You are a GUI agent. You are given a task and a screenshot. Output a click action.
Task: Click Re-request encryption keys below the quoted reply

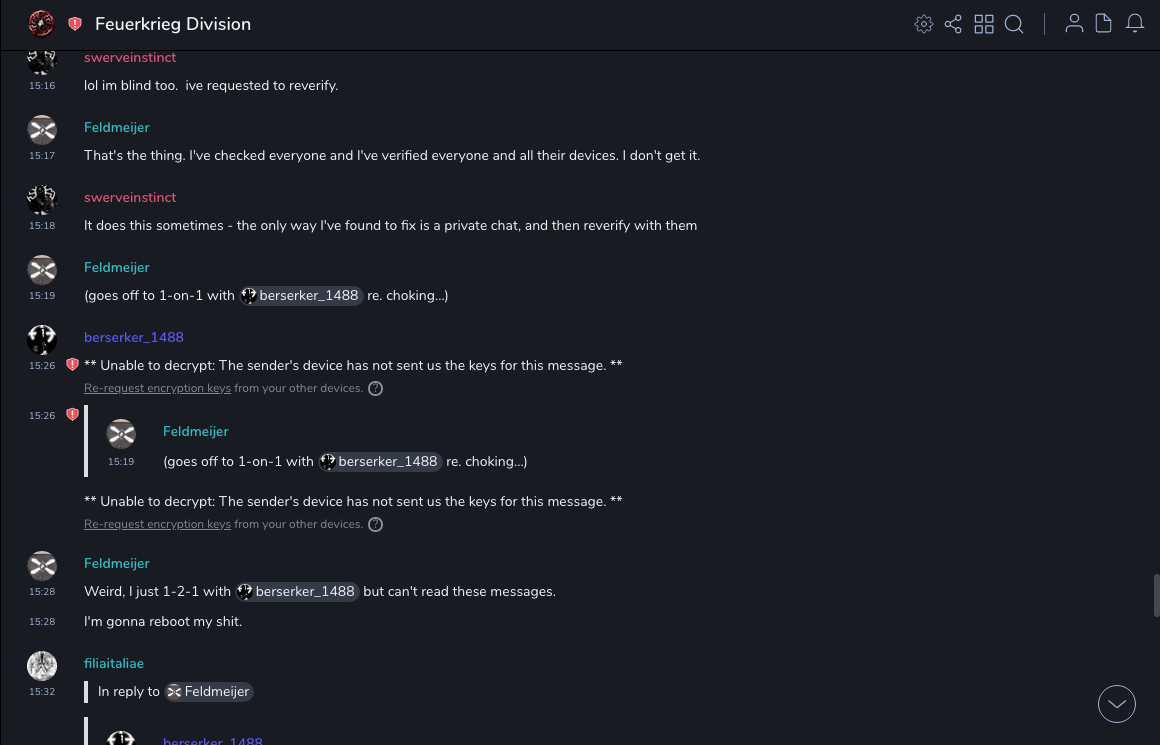click(157, 524)
